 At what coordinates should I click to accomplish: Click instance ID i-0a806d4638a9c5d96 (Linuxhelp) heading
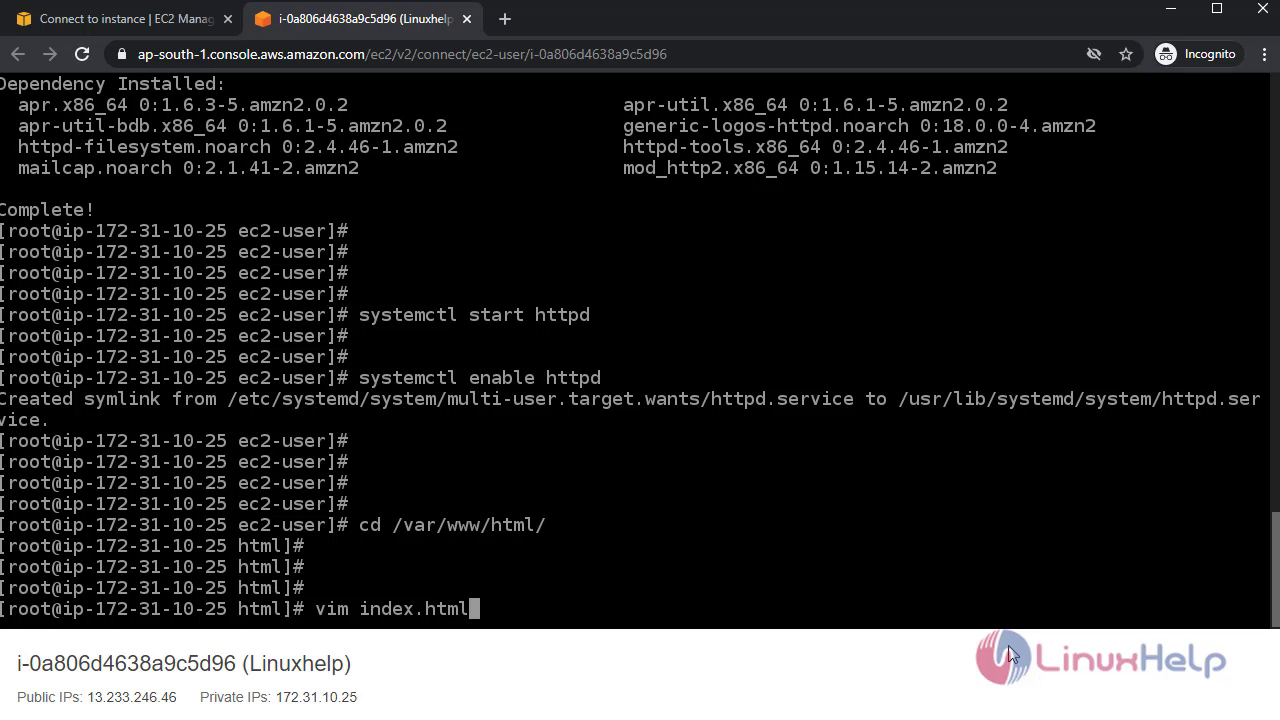184,663
